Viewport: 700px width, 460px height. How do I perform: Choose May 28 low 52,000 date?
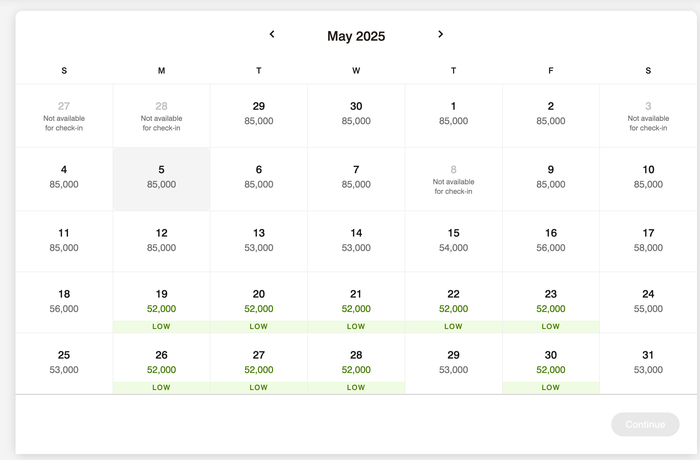tap(356, 364)
